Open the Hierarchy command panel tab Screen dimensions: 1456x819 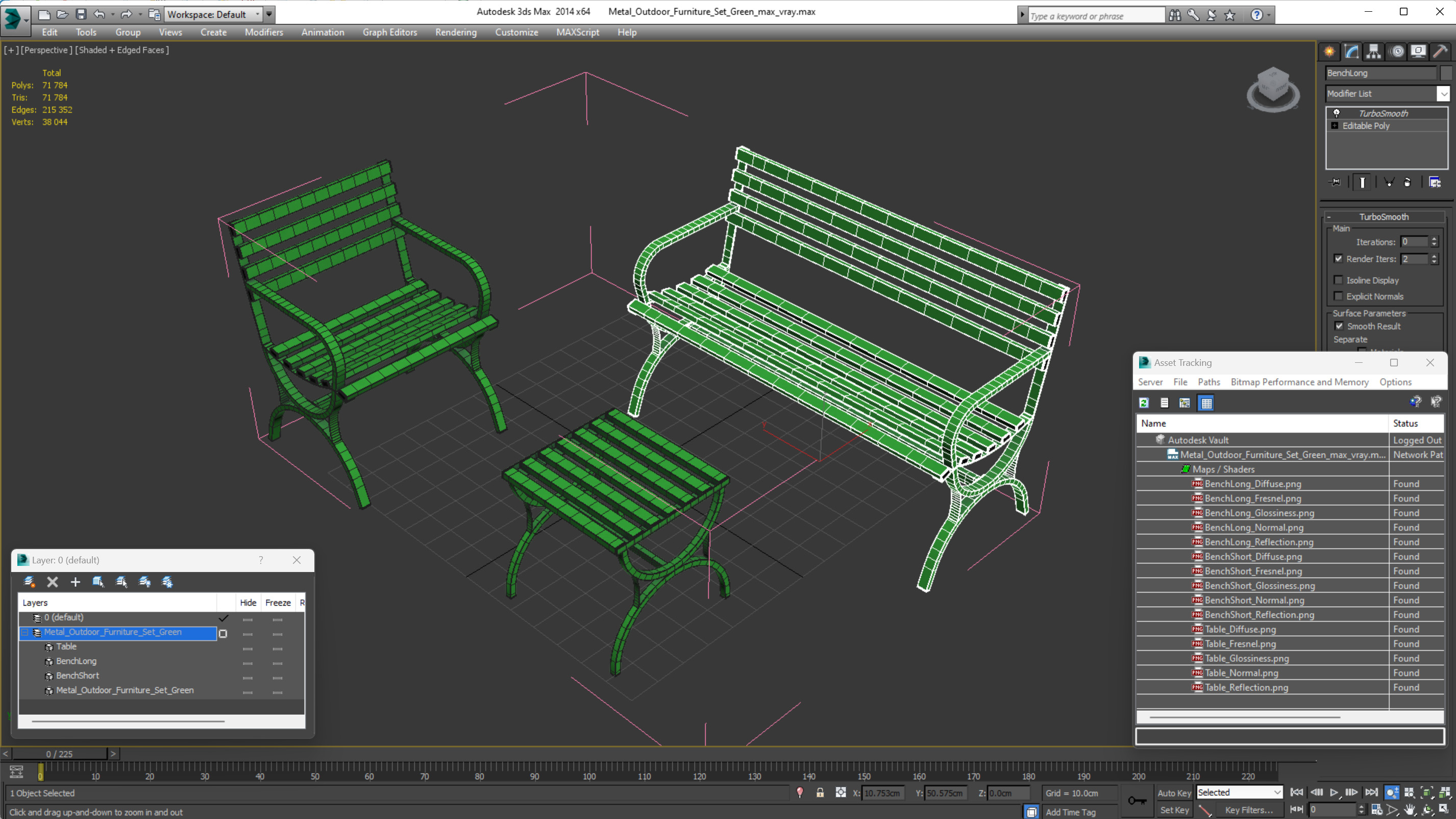click(x=1373, y=52)
